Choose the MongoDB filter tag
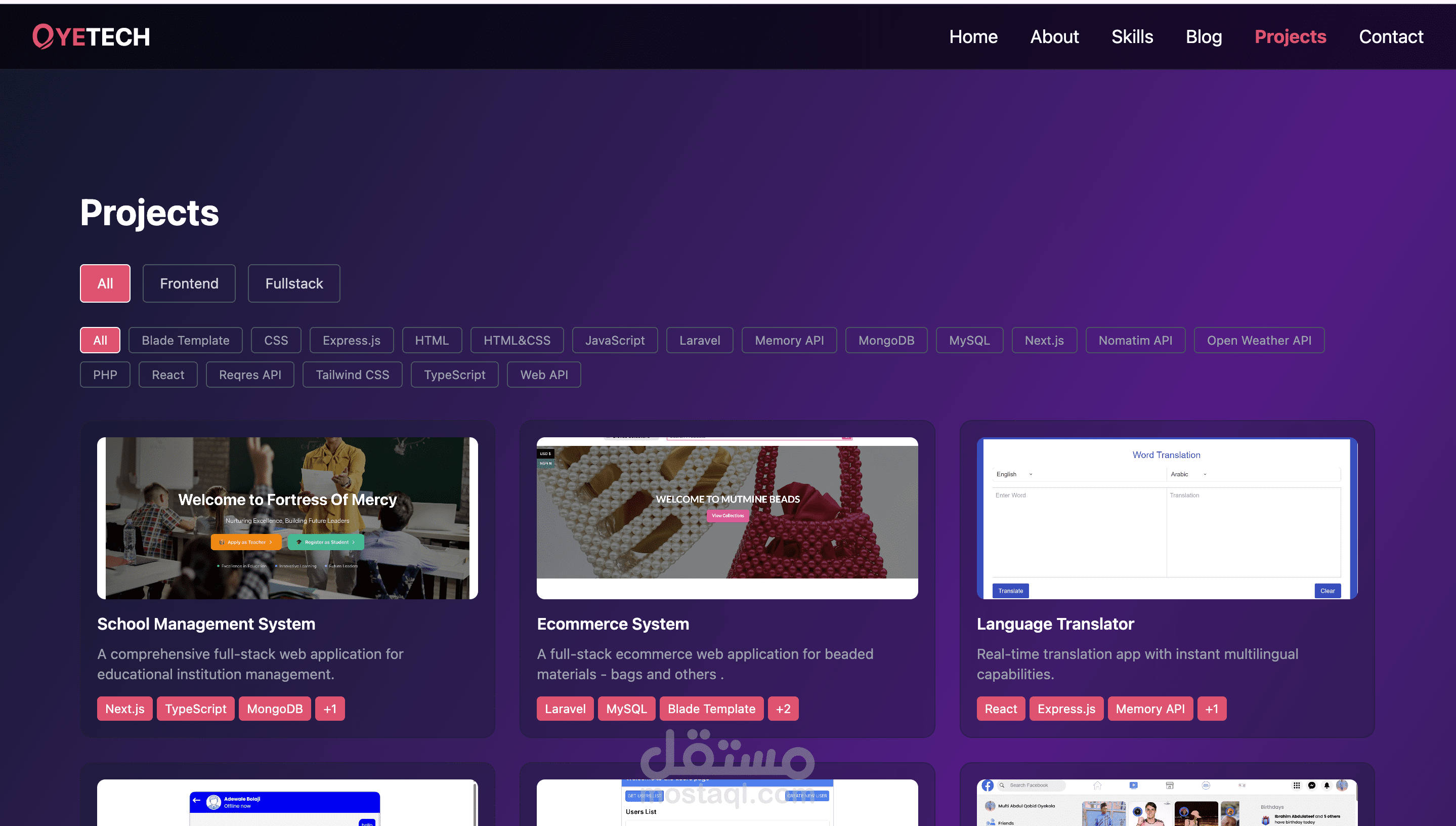This screenshot has height=826, width=1456. click(x=886, y=341)
